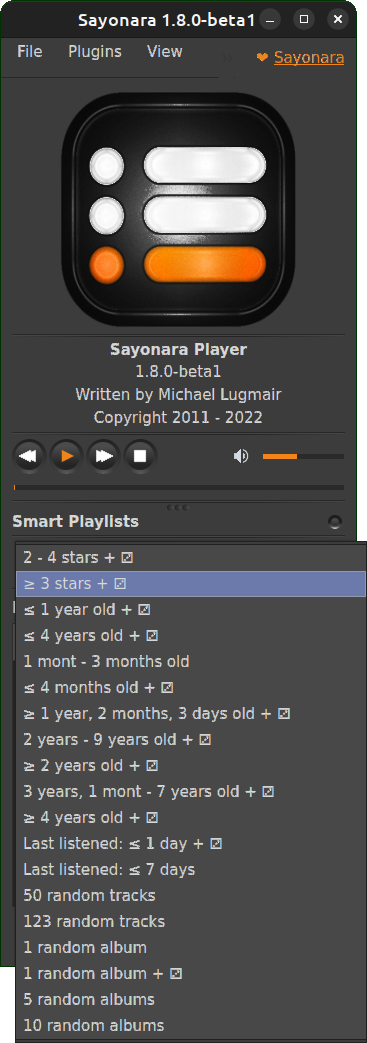Choose '50 random tracks' playlist
Image resolution: width=367 pixels, height=1043 pixels.
click(x=191, y=895)
